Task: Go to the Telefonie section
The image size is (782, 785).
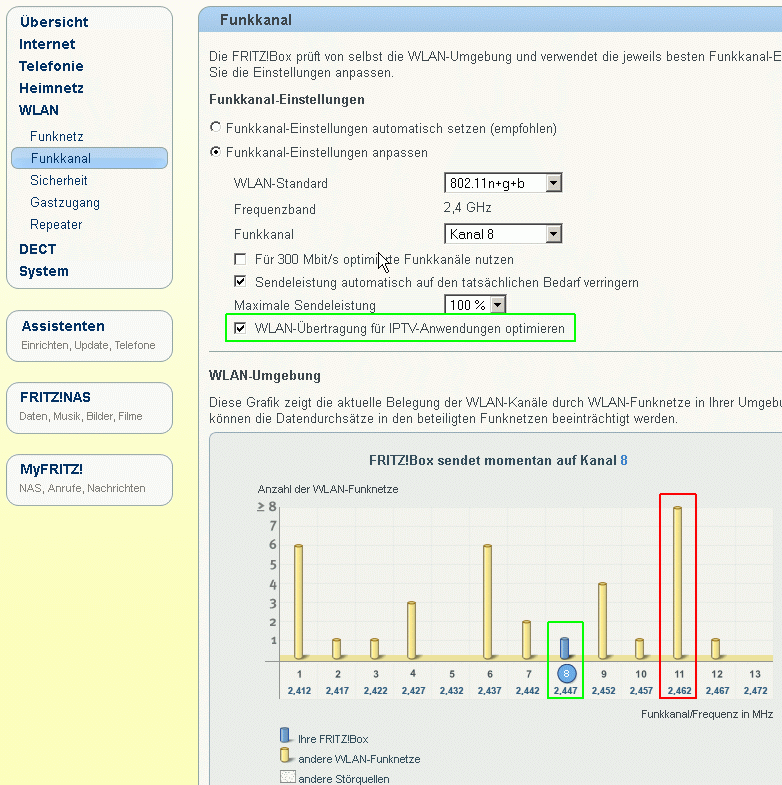Action: pyautogui.click(x=51, y=66)
